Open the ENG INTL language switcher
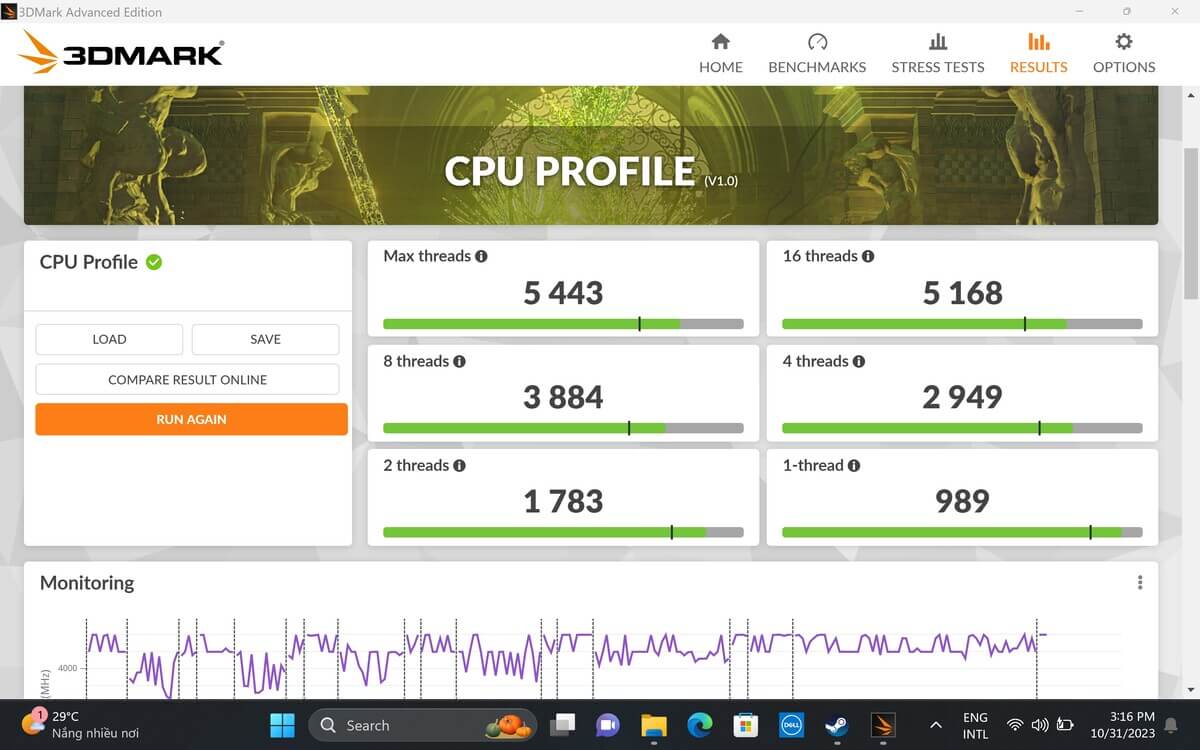This screenshot has width=1200, height=750. coord(975,725)
